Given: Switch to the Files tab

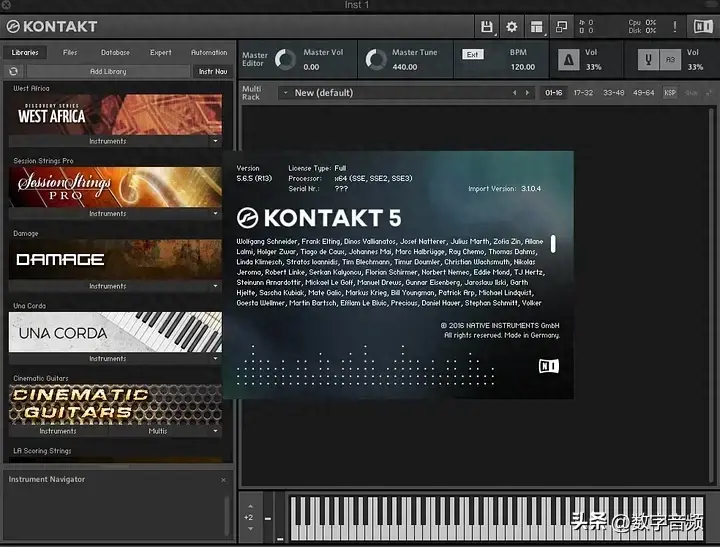Looking at the screenshot, I should (70, 52).
